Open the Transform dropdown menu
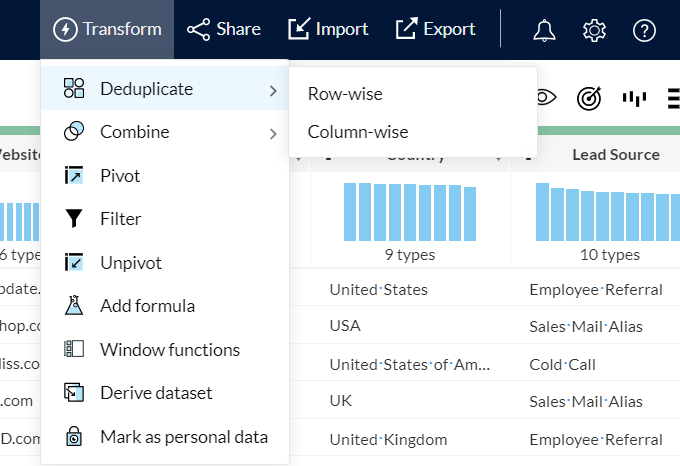This screenshot has width=680, height=466. (x=107, y=29)
